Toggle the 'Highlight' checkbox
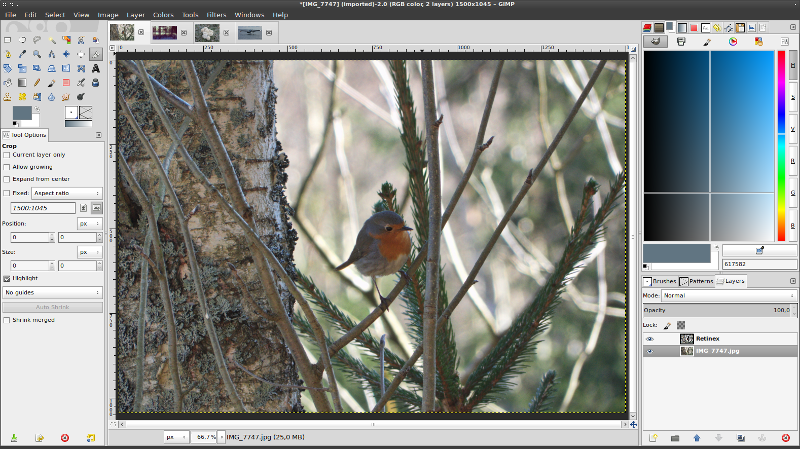The image size is (800, 449). [x=7, y=278]
